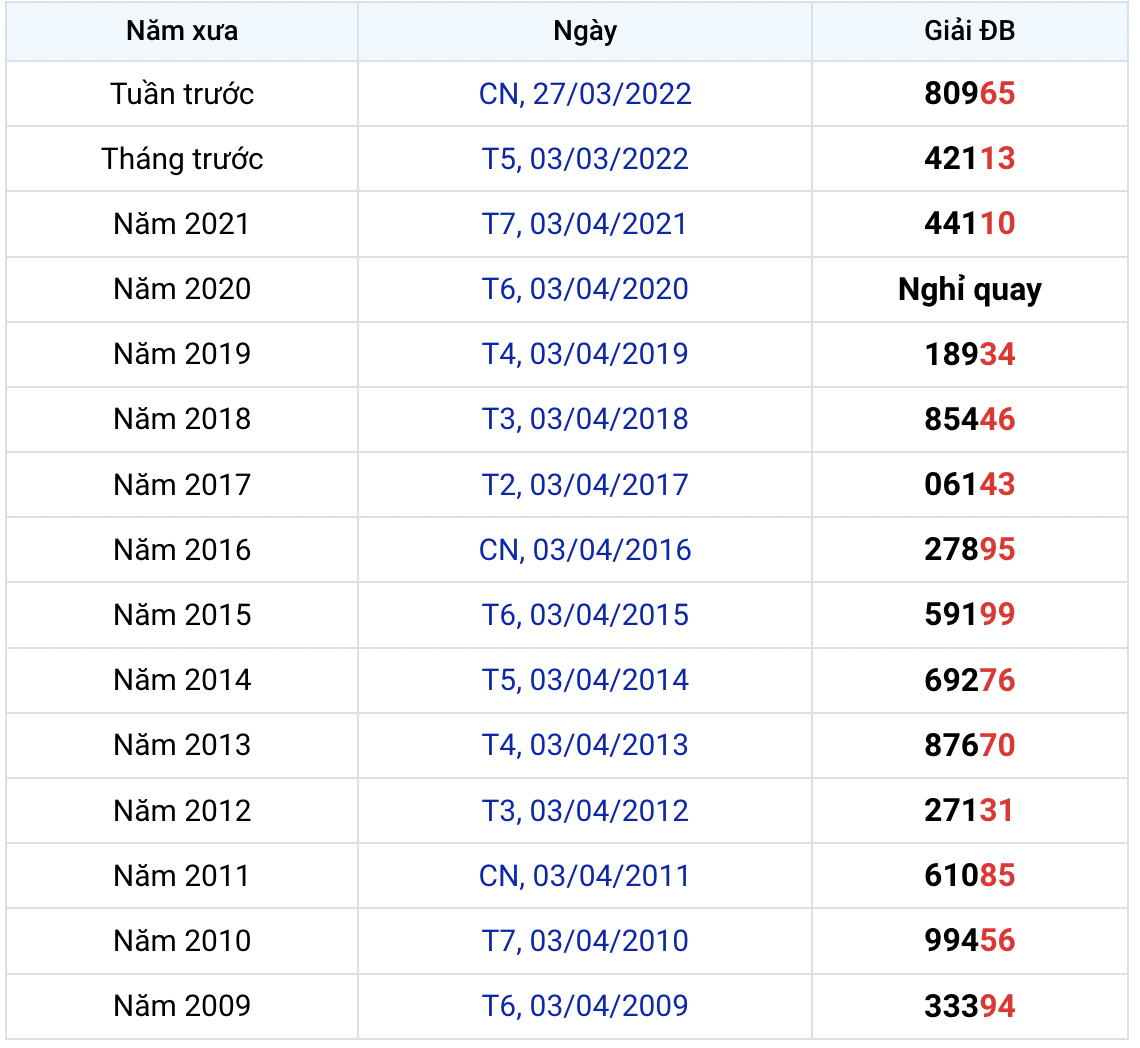Open the T4, 03/04/2013 date link
1140x1048 pixels.
click(585, 745)
